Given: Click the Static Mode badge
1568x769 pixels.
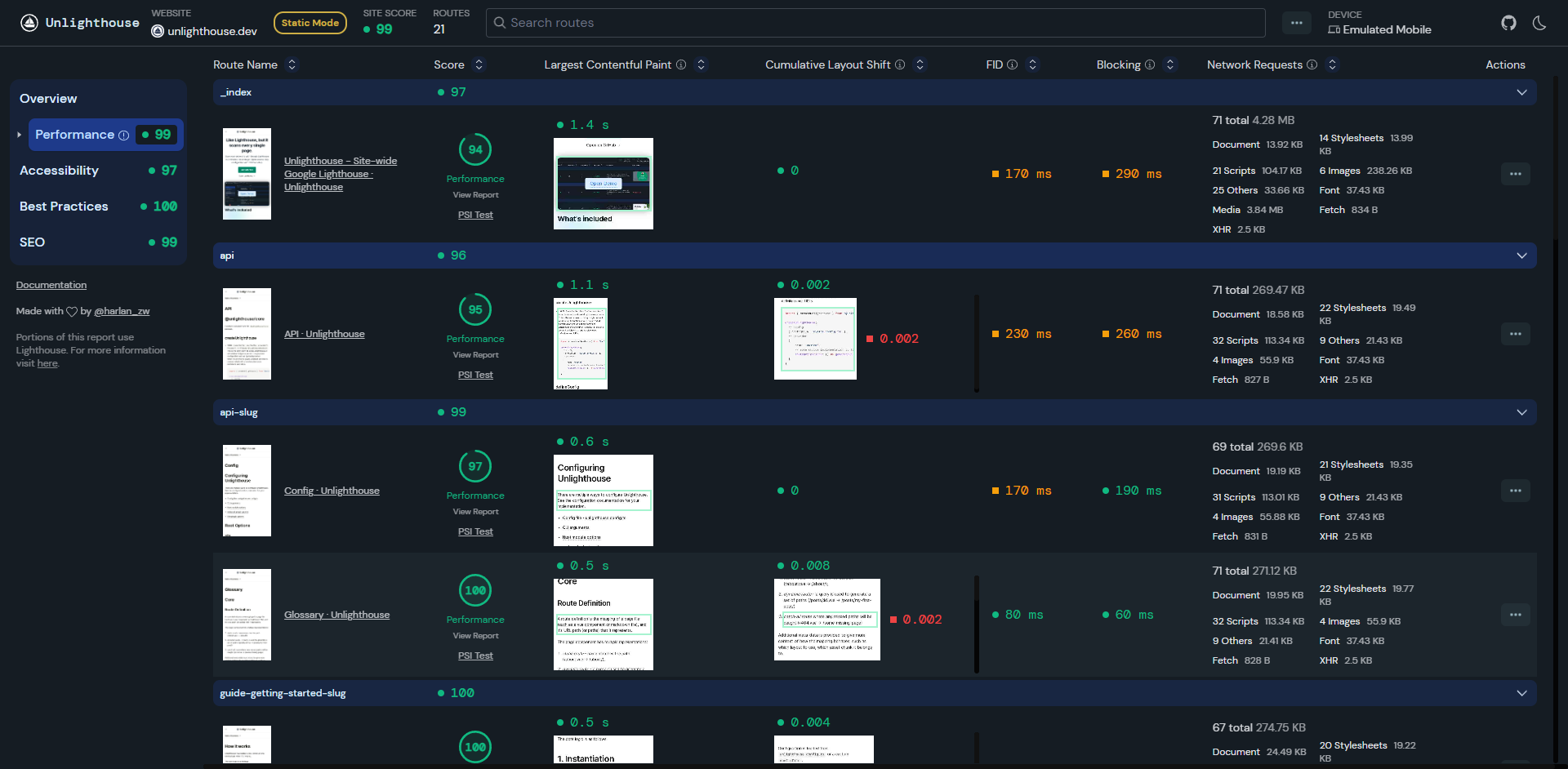Looking at the screenshot, I should [x=310, y=23].
